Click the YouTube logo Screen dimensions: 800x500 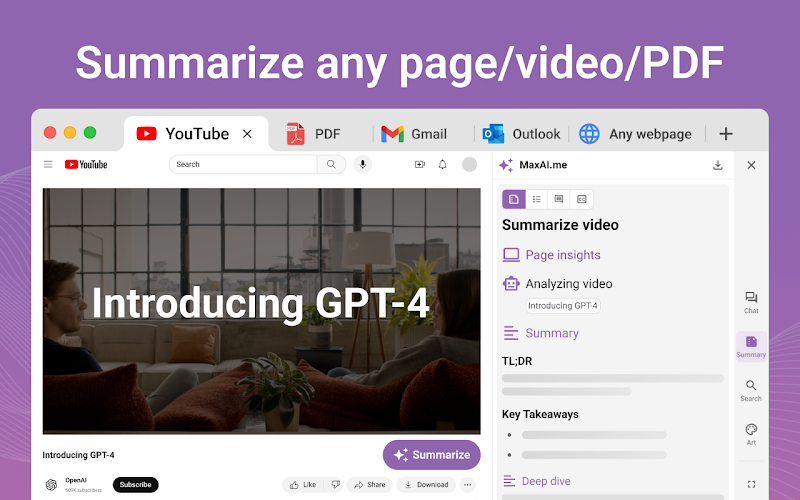(x=86, y=164)
